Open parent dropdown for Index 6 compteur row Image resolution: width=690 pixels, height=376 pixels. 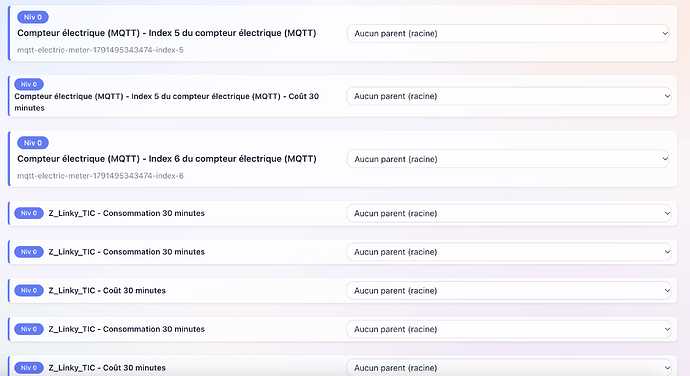508,159
